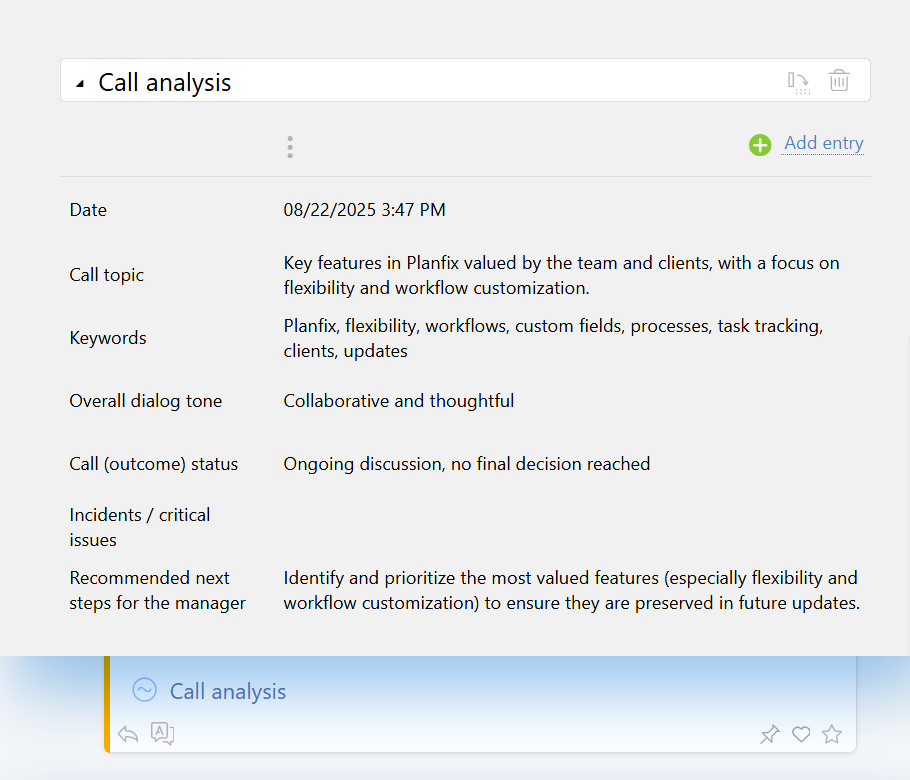Click the Call topic value about Planfix features

click(561, 275)
